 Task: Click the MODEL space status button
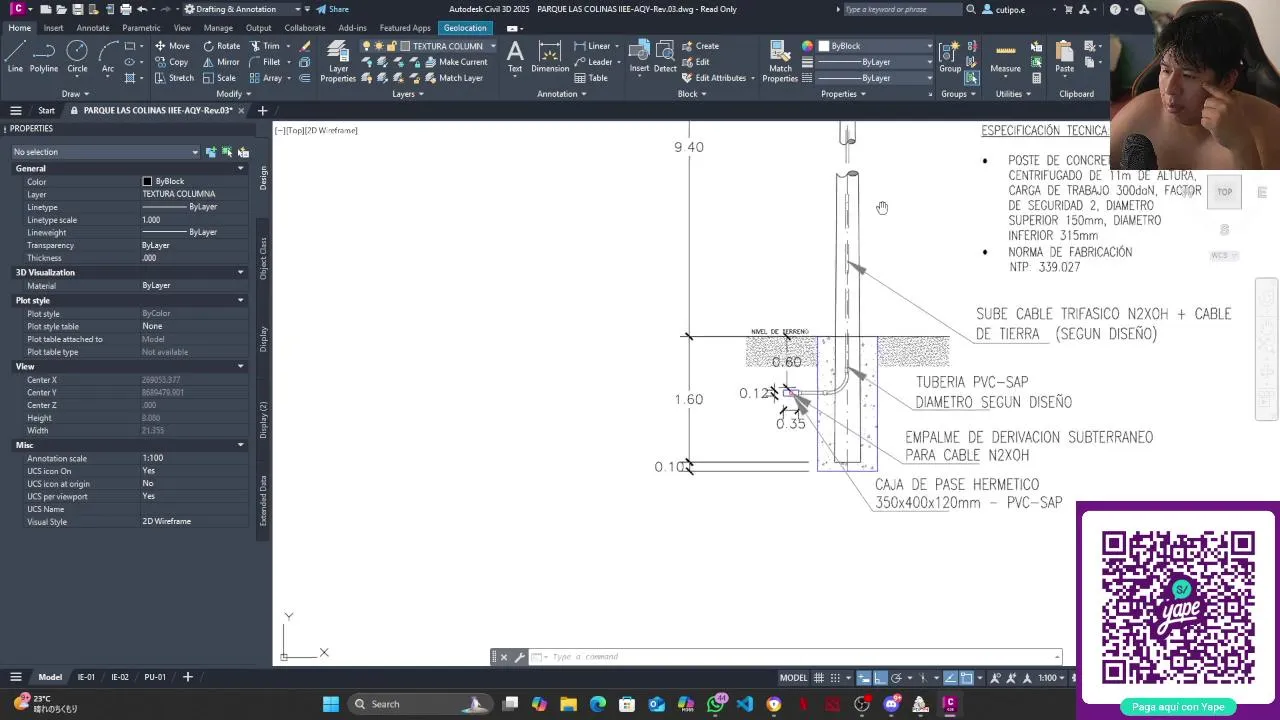click(793, 678)
